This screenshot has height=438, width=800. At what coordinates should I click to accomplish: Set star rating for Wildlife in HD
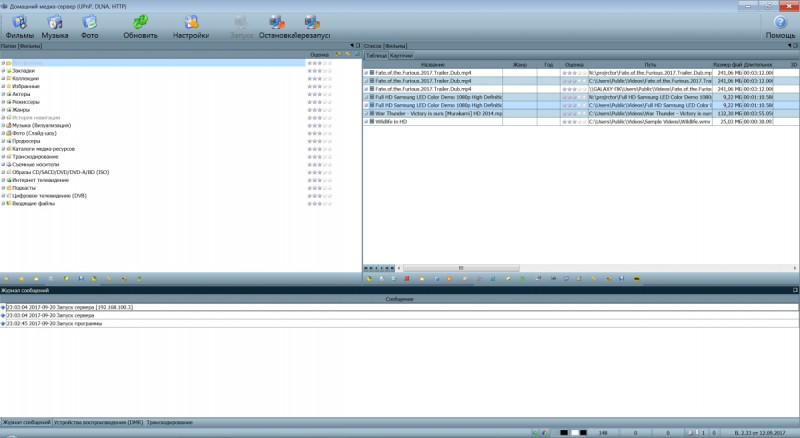pyautogui.click(x=573, y=122)
